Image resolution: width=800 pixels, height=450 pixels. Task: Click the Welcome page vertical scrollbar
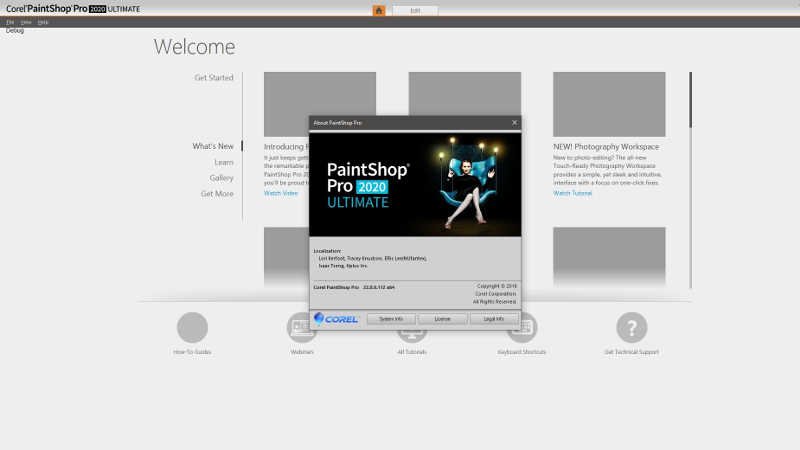click(x=690, y=180)
